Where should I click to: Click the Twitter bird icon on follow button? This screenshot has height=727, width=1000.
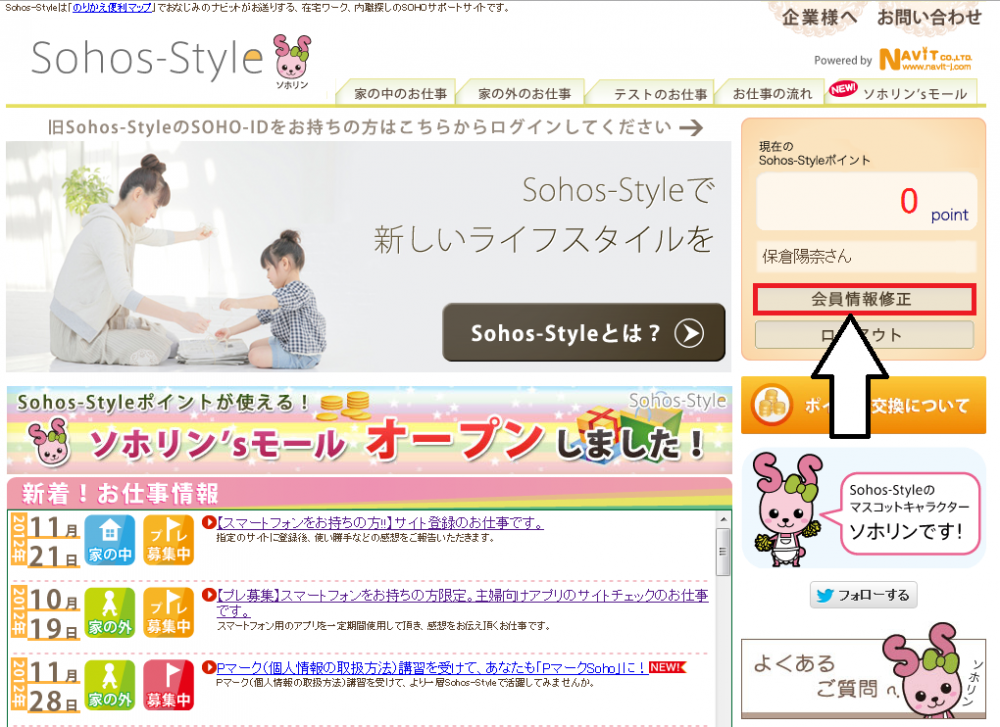[825, 595]
